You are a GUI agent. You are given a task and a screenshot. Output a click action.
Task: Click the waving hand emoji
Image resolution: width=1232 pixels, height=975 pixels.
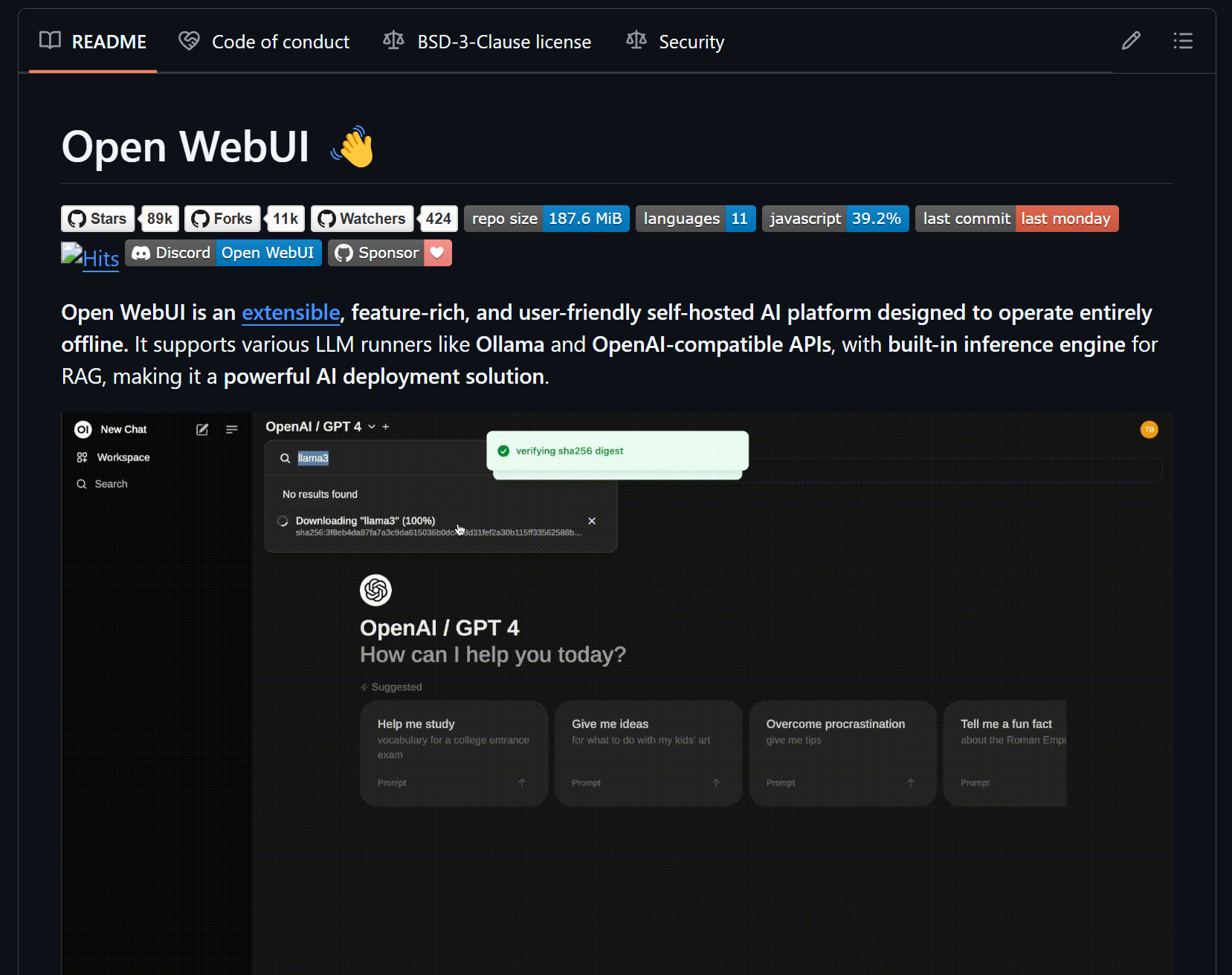coord(353,147)
